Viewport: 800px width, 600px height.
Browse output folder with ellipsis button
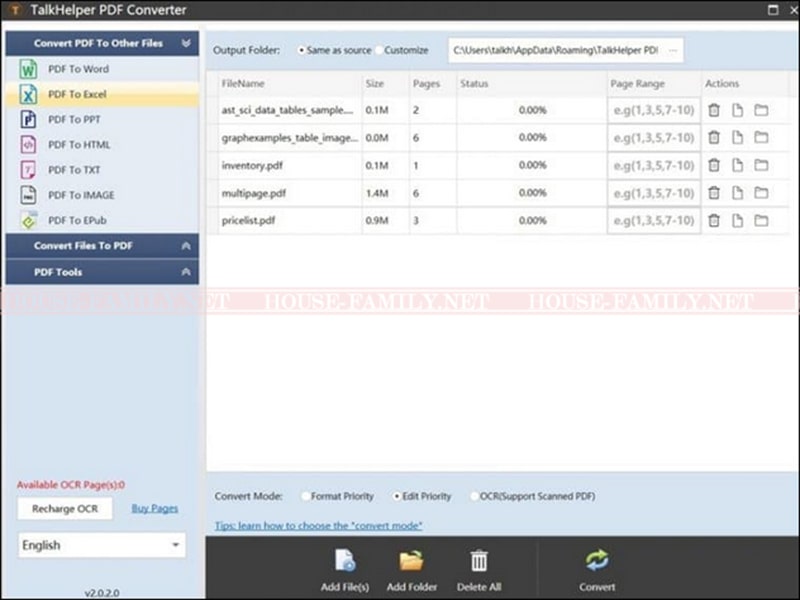[673, 51]
